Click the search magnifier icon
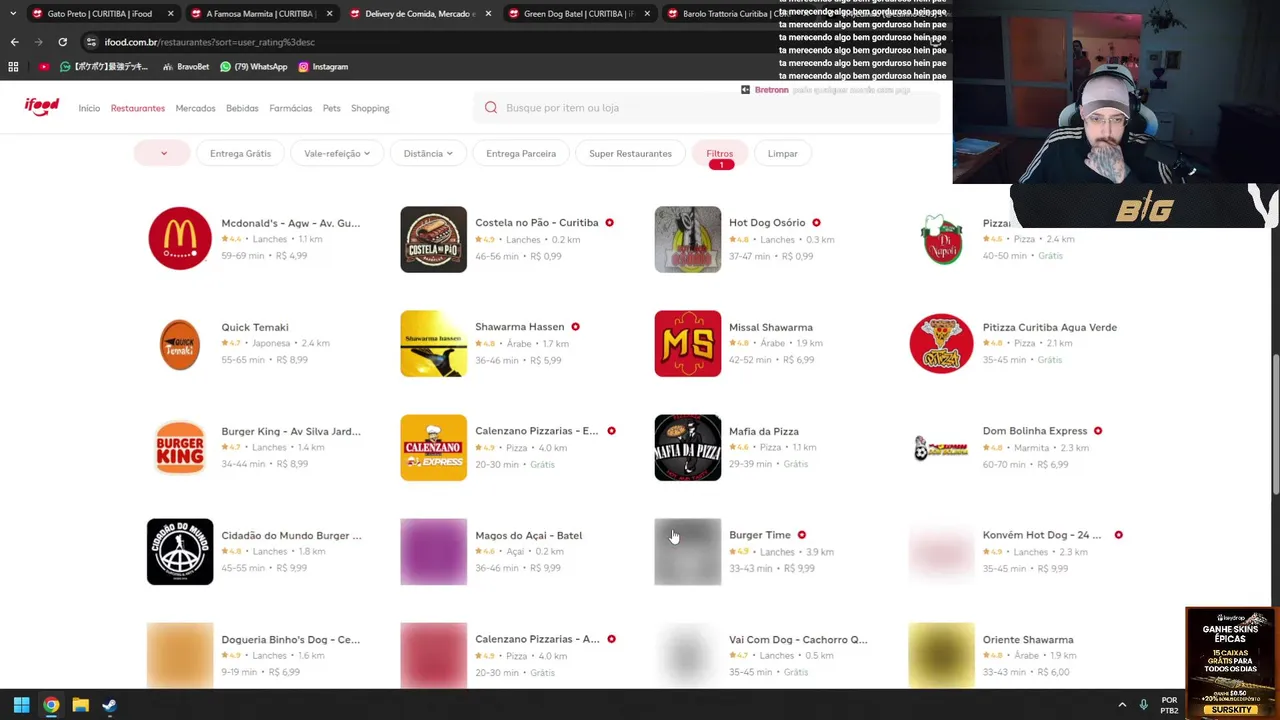The image size is (1280, 720). [x=491, y=108]
